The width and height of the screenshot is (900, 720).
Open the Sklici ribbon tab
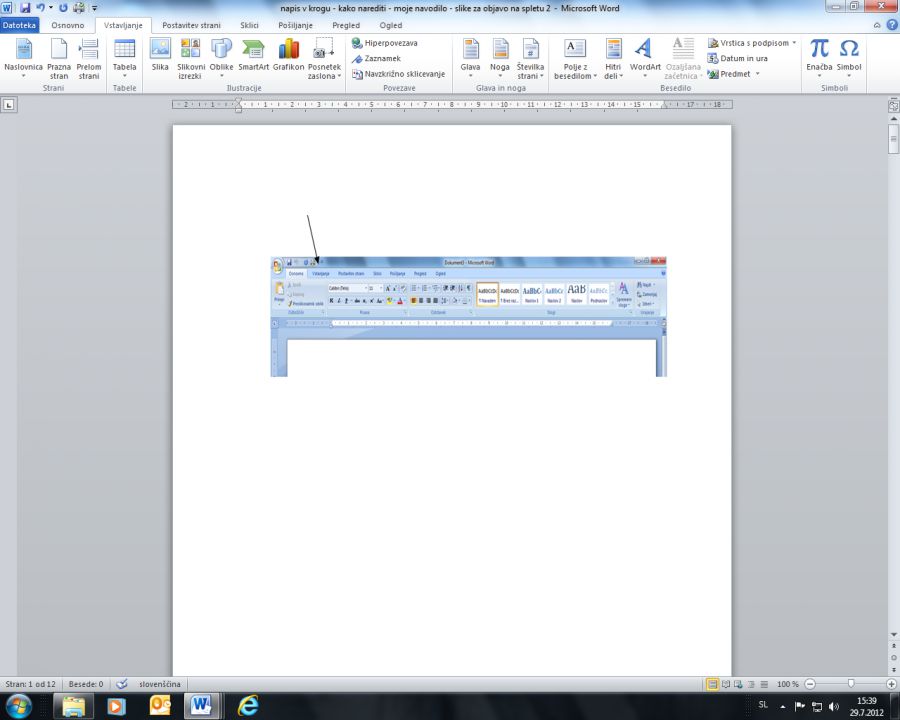pyautogui.click(x=249, y=25)
